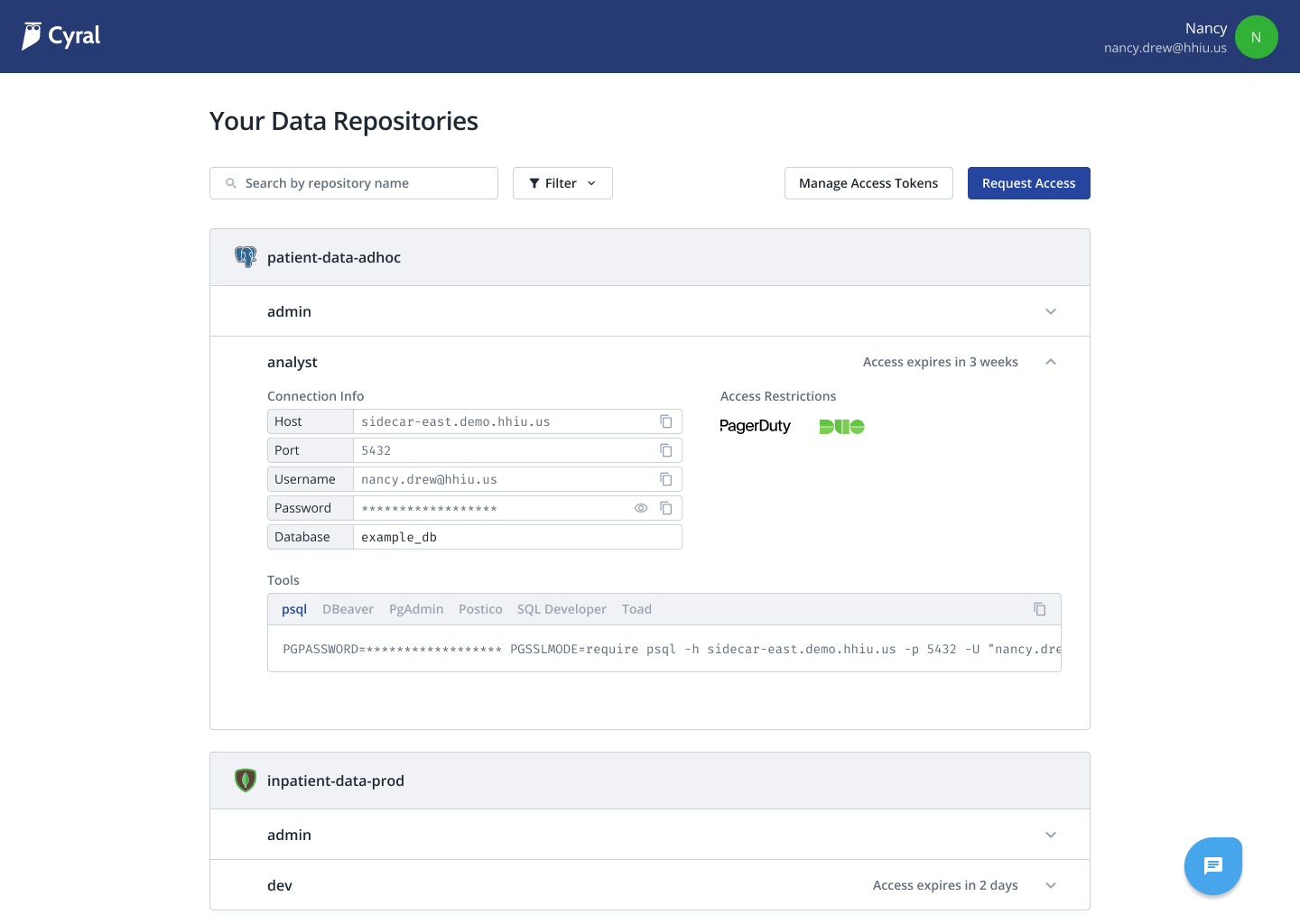Expand the admin section of patient-data-adhoc
The image size is (1300, 924).
click(x=1051, y=311)
